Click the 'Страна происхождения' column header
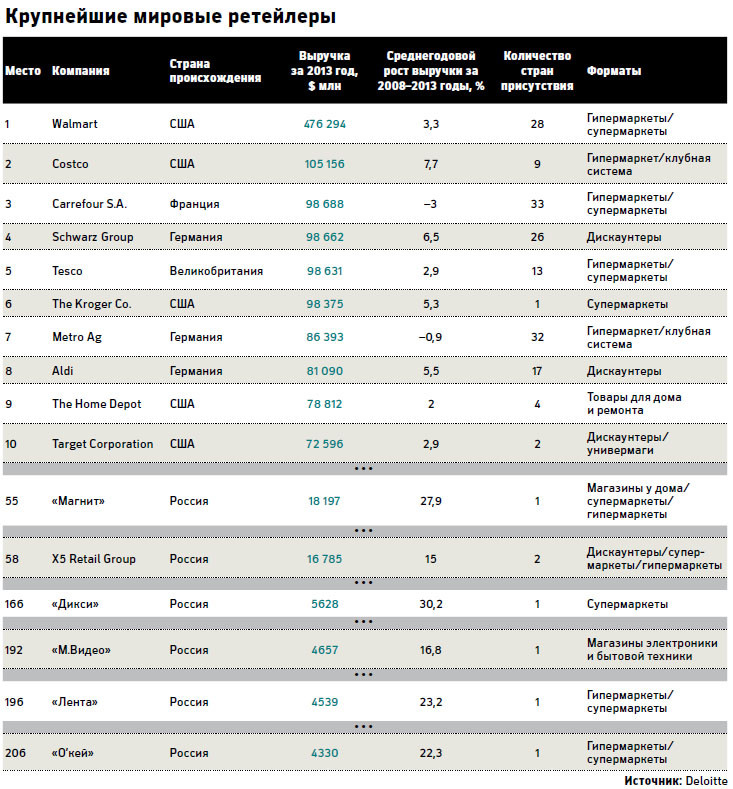The height and width of the screenshot is (789, 733). coord(215,70)
